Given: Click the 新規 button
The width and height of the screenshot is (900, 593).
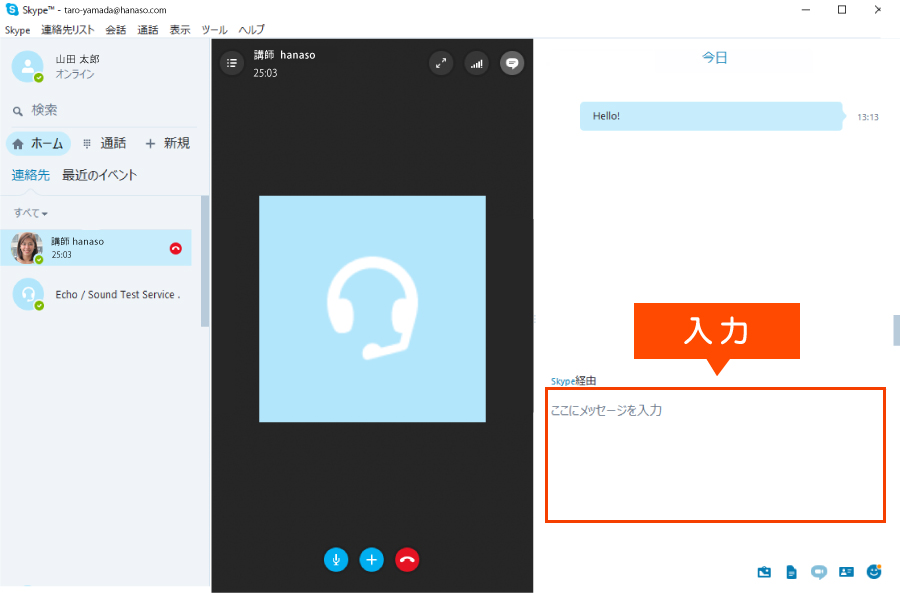Looking at the screenshot, I should coord(167,143).
